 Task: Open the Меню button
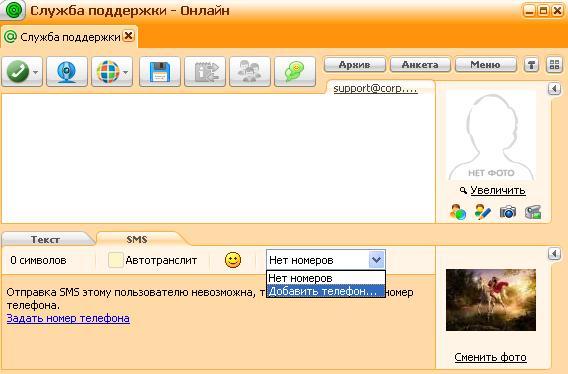485,65
